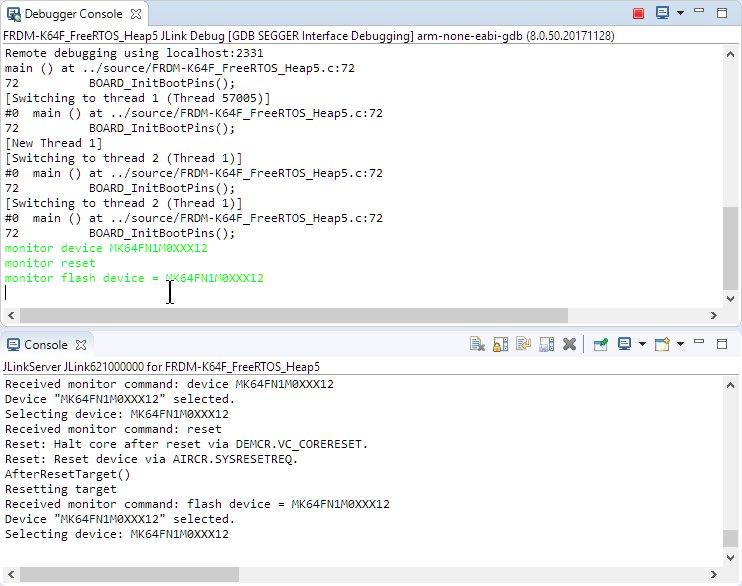Switch to the Console tab
This screenshot has width=742, height=586.
45,344
